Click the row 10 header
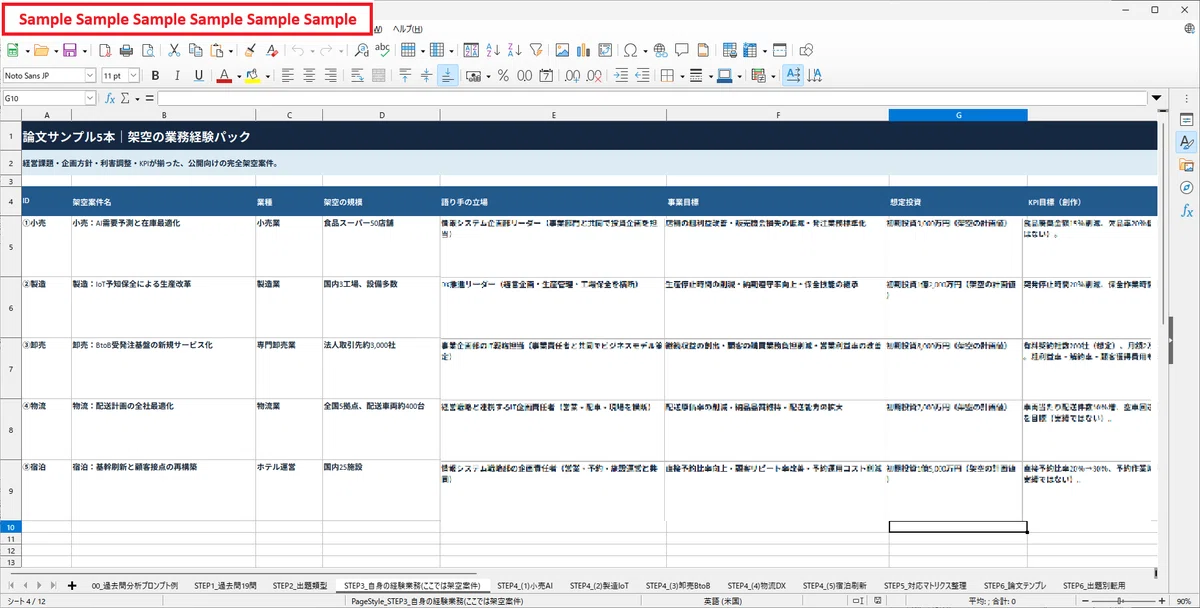The height and width of the screenshot is (608, 1200). [x=10, y=526]
